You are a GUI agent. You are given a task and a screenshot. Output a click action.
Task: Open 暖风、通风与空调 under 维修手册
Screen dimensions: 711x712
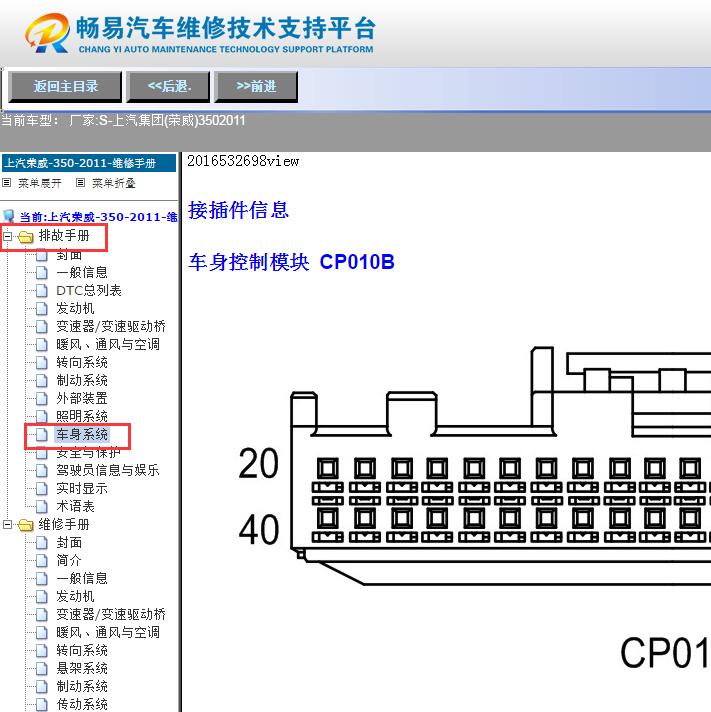point(108,633)
